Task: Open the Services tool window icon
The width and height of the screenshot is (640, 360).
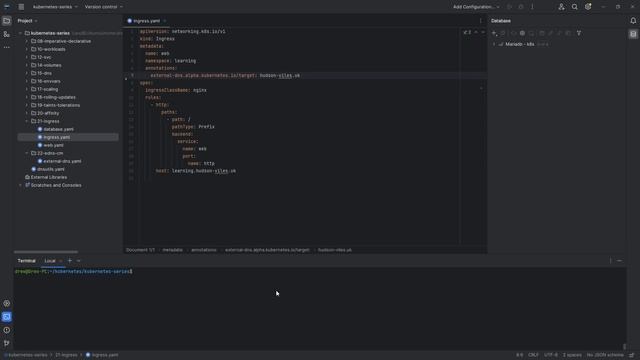Action: [x=7, y=303]
